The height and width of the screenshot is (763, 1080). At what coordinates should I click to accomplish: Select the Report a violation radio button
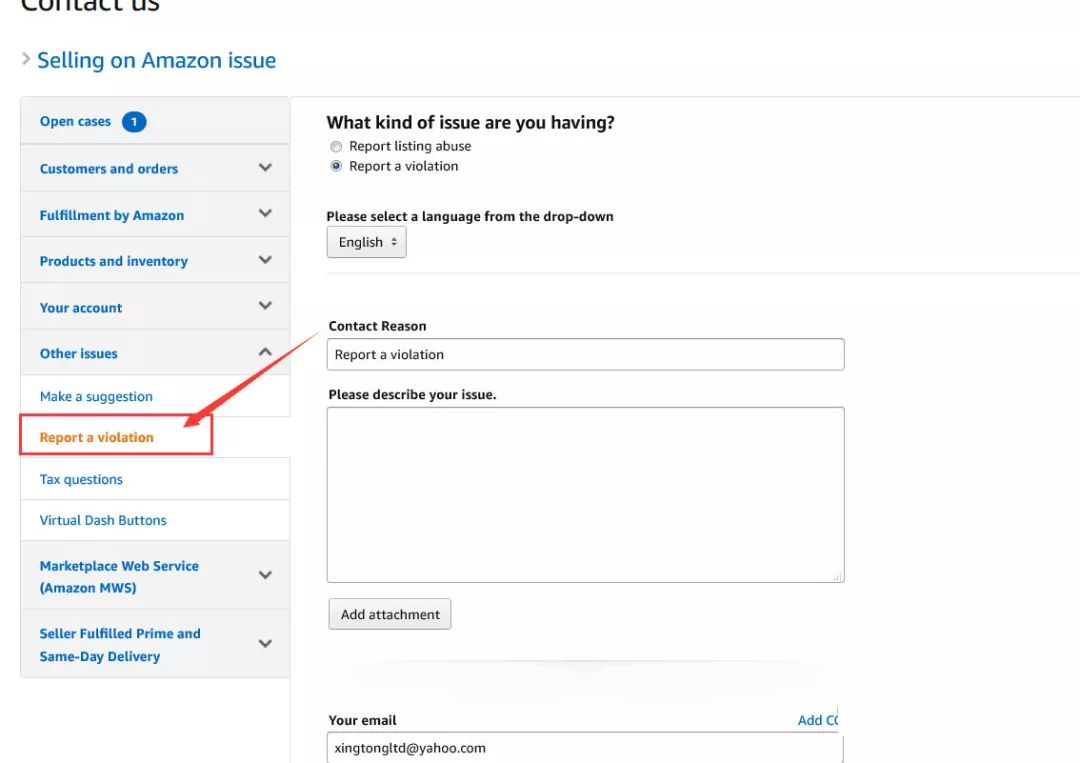pos(336,166)
